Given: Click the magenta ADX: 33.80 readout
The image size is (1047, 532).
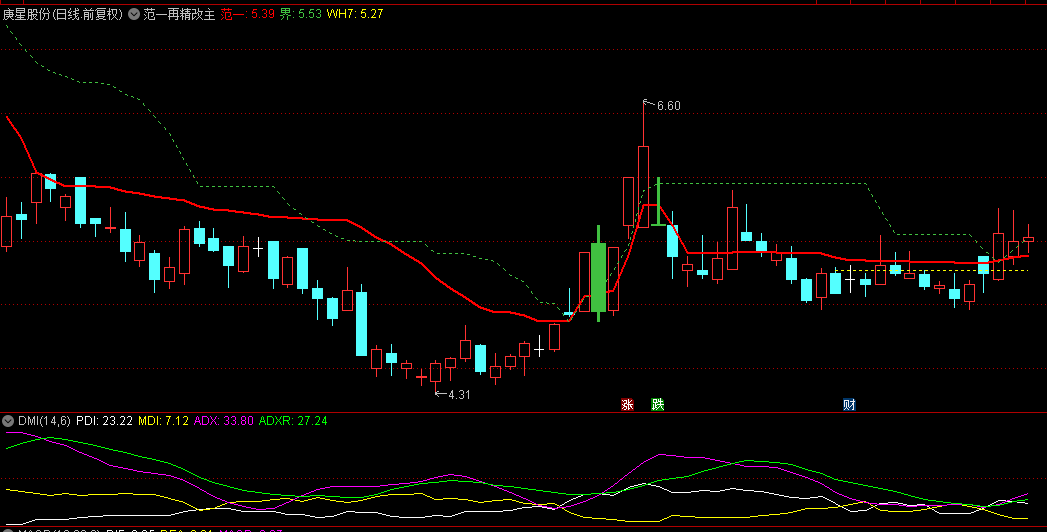Looking at the screenshot, I should click(224, 421).
